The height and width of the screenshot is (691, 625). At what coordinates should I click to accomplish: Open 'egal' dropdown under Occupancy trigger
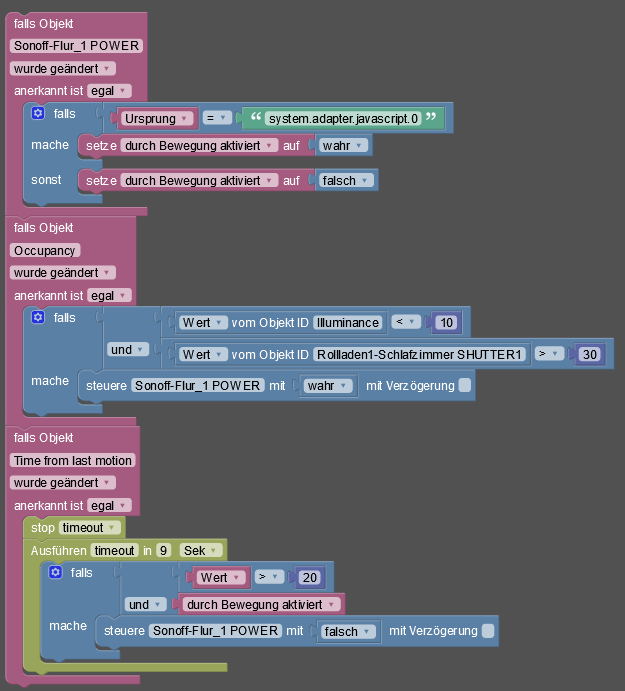[x=109, y=295]
